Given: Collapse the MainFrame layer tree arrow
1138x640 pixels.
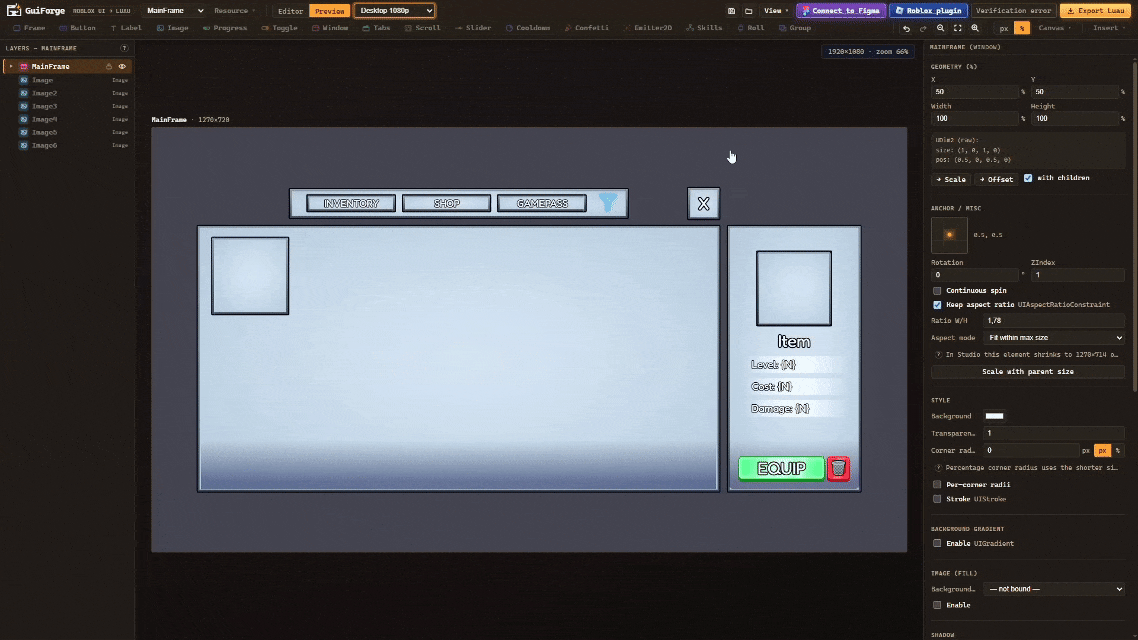Looking at the screenshot, I should 11,66.
